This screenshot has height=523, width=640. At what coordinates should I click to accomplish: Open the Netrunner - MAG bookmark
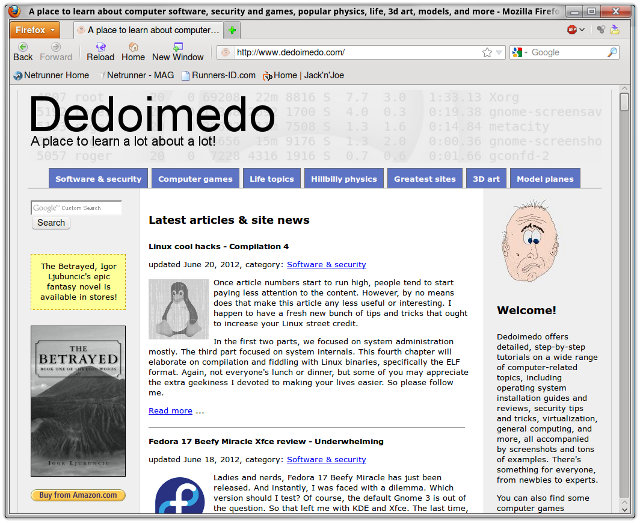[x=137, y=75]
